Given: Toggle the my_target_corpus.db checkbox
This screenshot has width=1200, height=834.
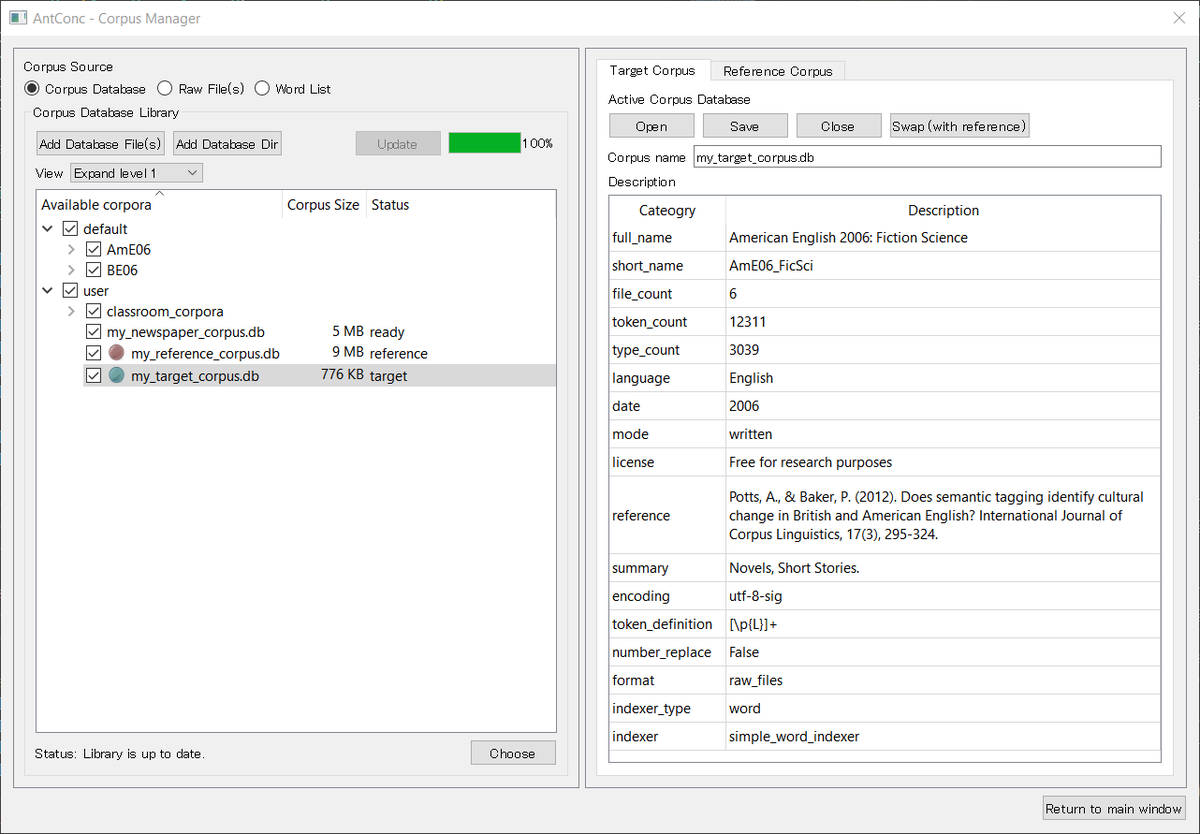Looking at the screenshot, I should (x=94, y=376).
